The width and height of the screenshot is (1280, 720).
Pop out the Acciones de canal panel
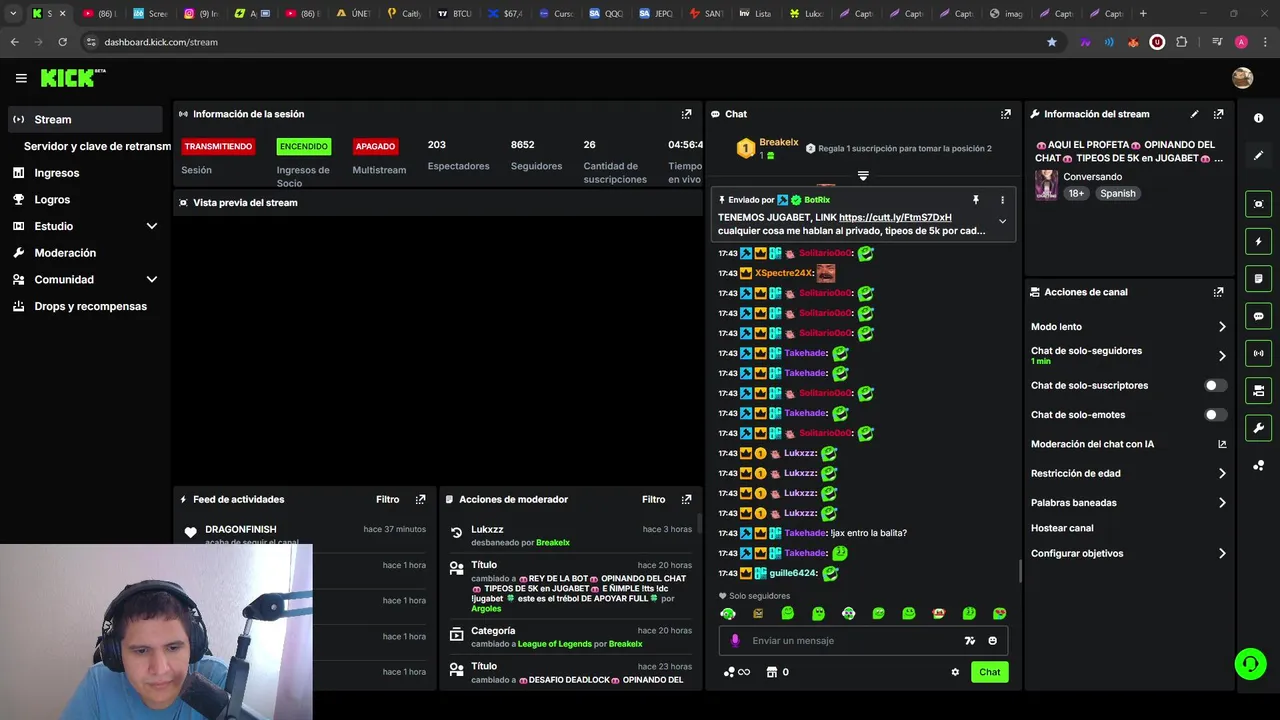[x=1218, y=292]
